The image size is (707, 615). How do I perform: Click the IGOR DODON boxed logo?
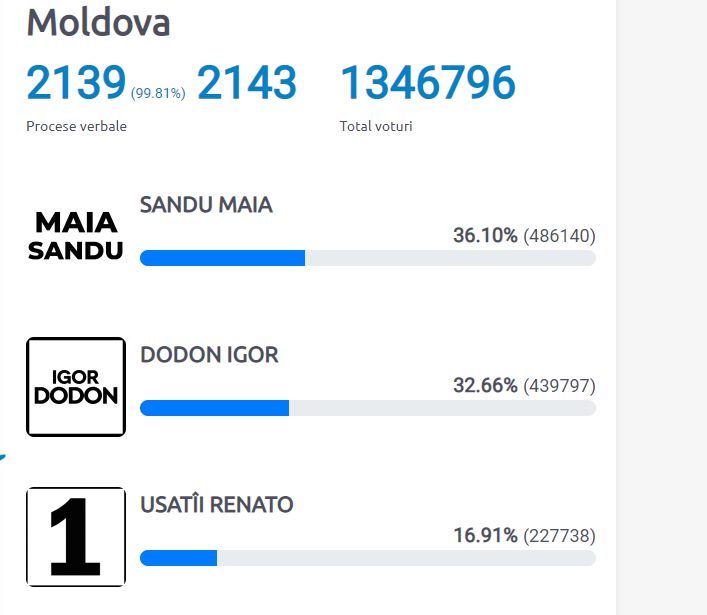[x=76, y=387]
